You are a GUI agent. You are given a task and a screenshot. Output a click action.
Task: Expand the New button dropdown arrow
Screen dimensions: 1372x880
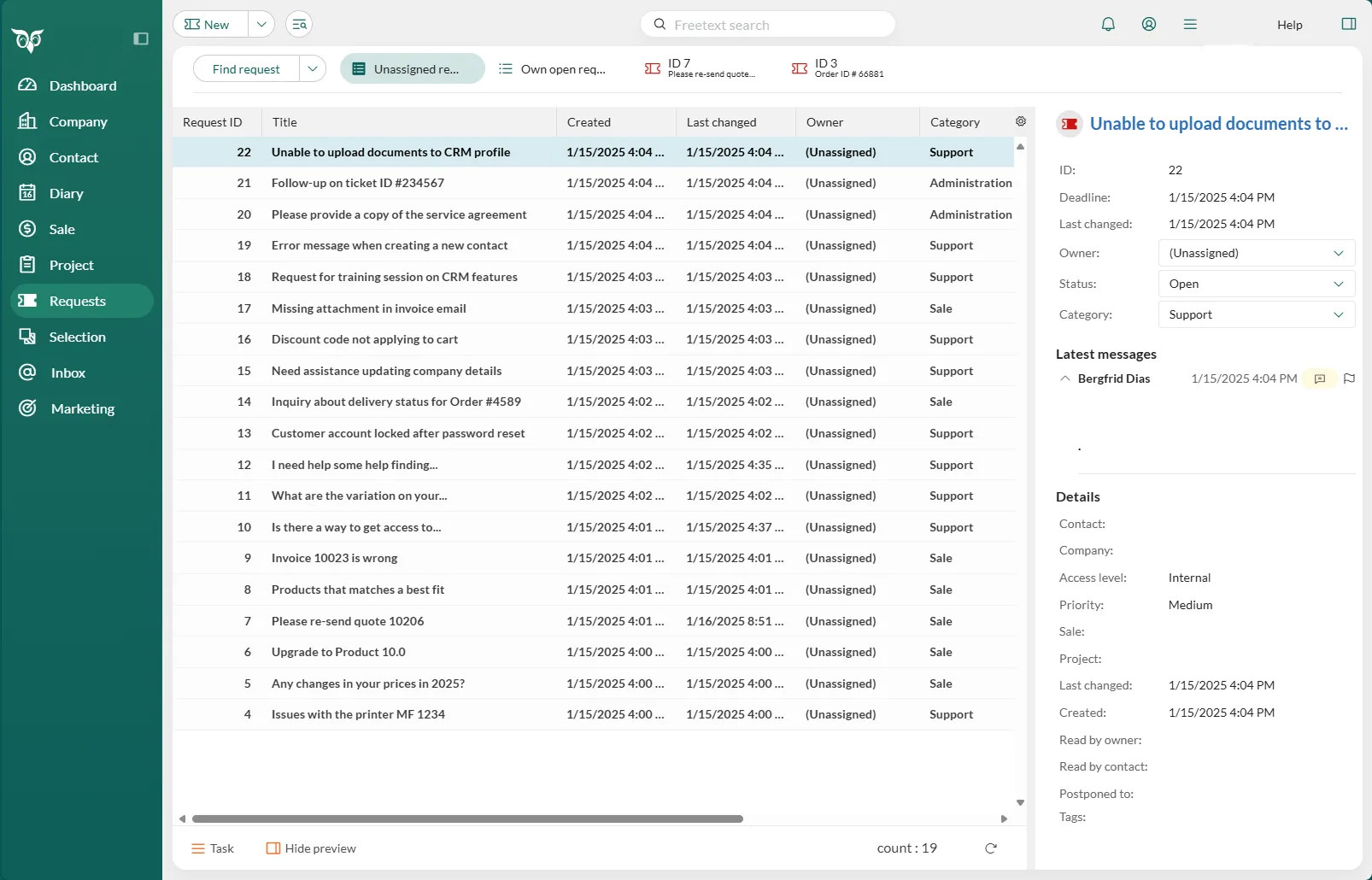[x=261, y=25]
